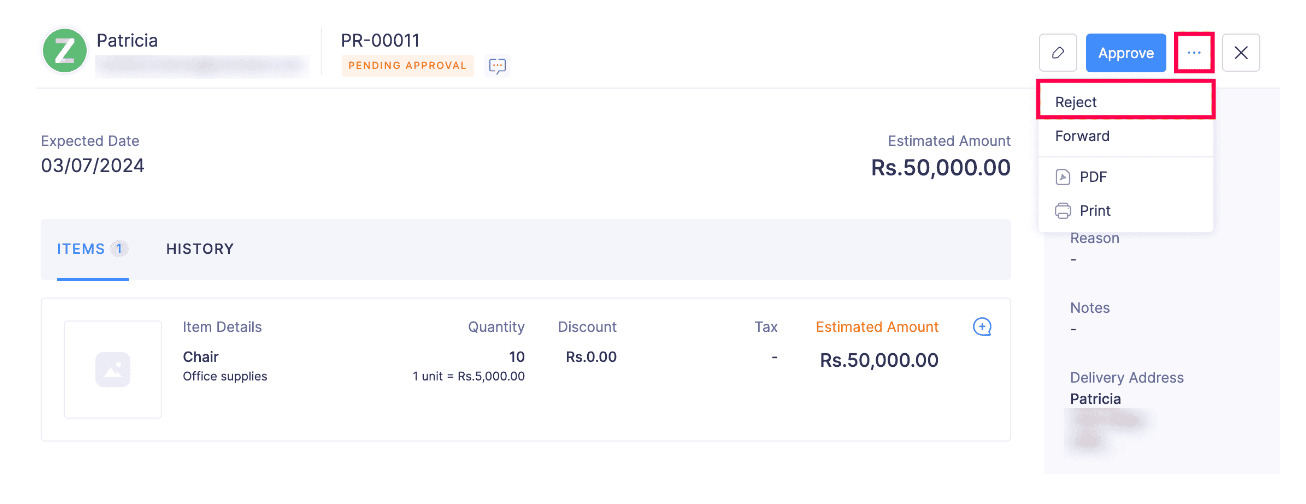Open the comments speech bubble icon
This screenshot has width=1306, height=504.
497,66
